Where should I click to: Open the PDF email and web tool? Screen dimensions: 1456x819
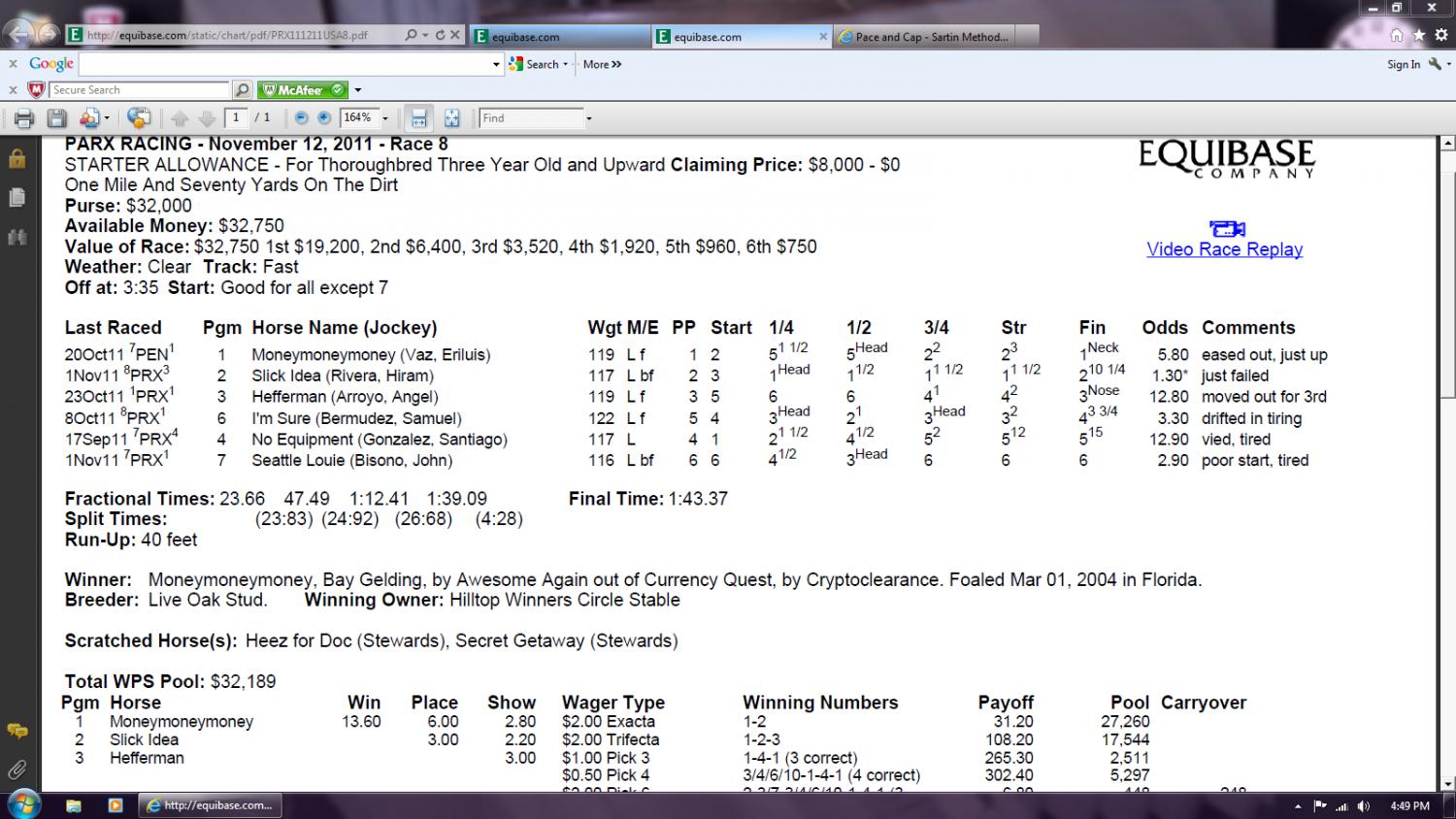(x=140, y=118)
